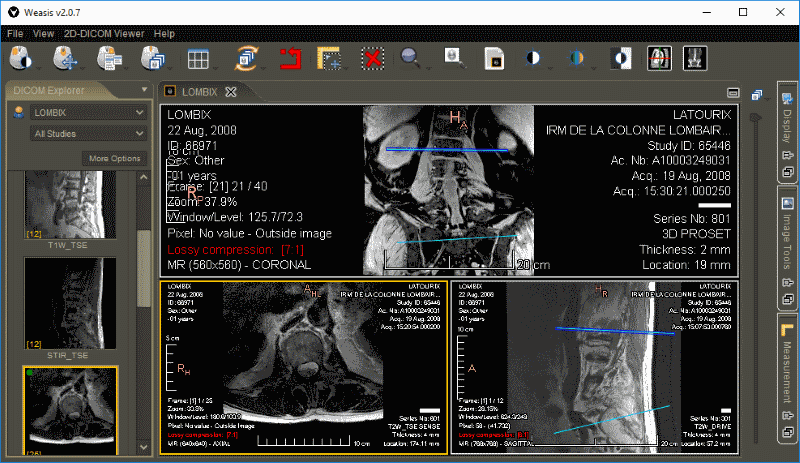Select the left mouse button window/level tool

tap(21, 58)
